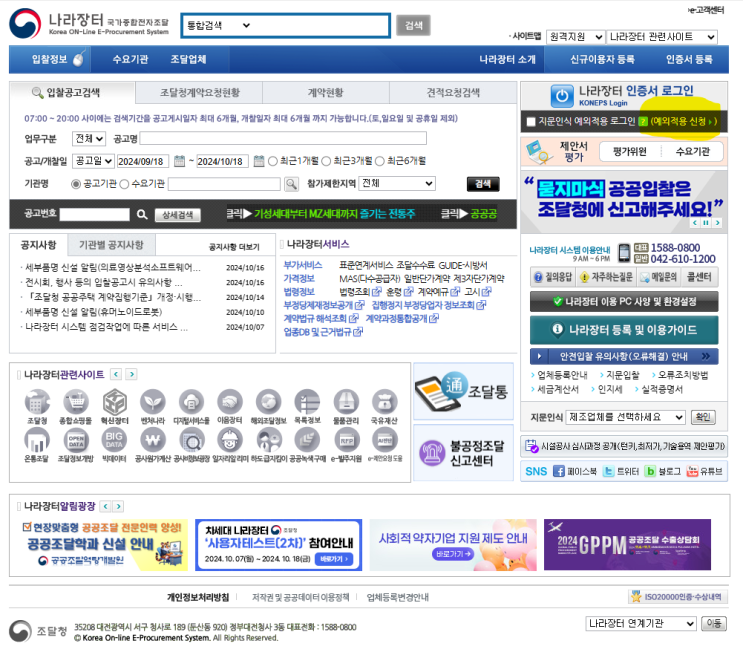Open the 물품관리 box icon
Screen dimensions: 743x652
pos(346,402)
